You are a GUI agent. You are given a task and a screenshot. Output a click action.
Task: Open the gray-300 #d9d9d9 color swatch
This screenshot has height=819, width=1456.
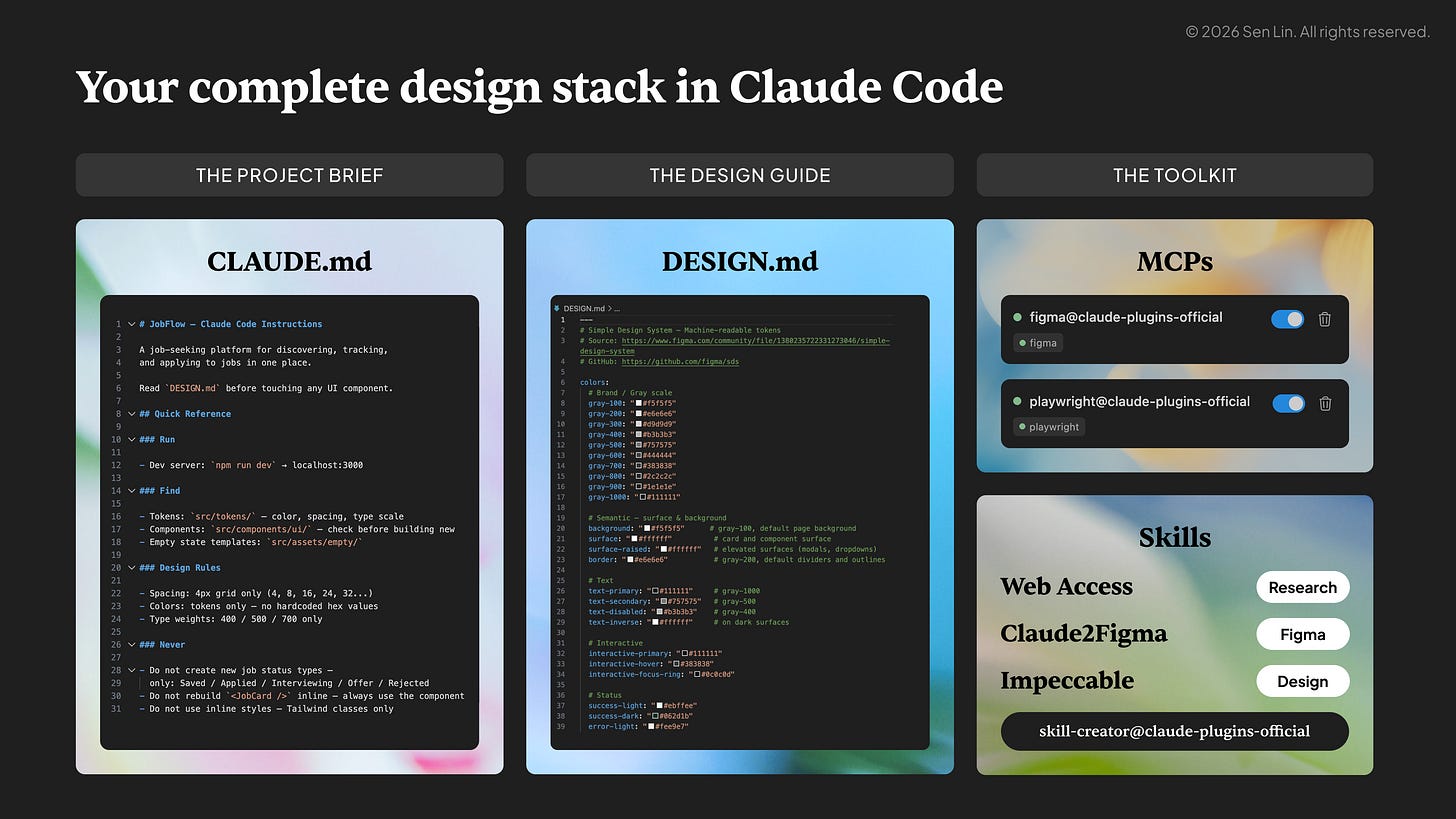pos(637,424)
